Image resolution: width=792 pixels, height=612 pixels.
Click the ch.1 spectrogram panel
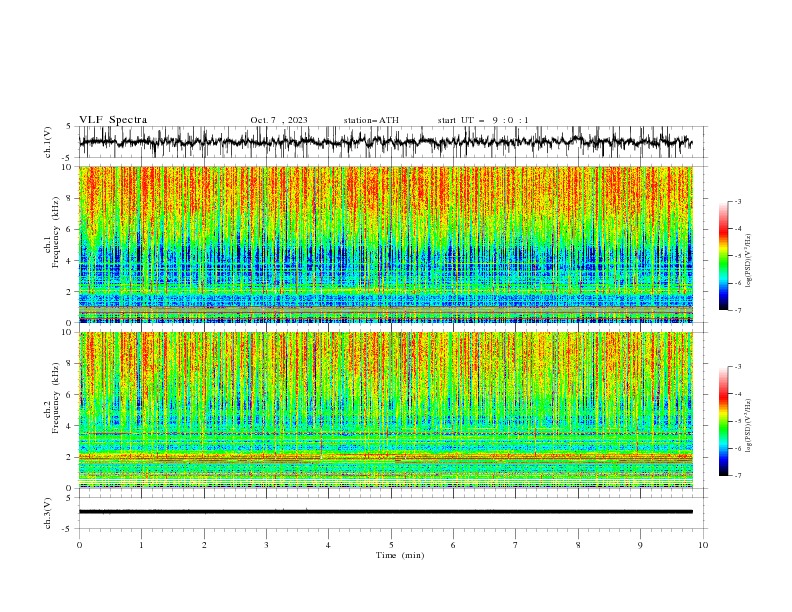386,244
